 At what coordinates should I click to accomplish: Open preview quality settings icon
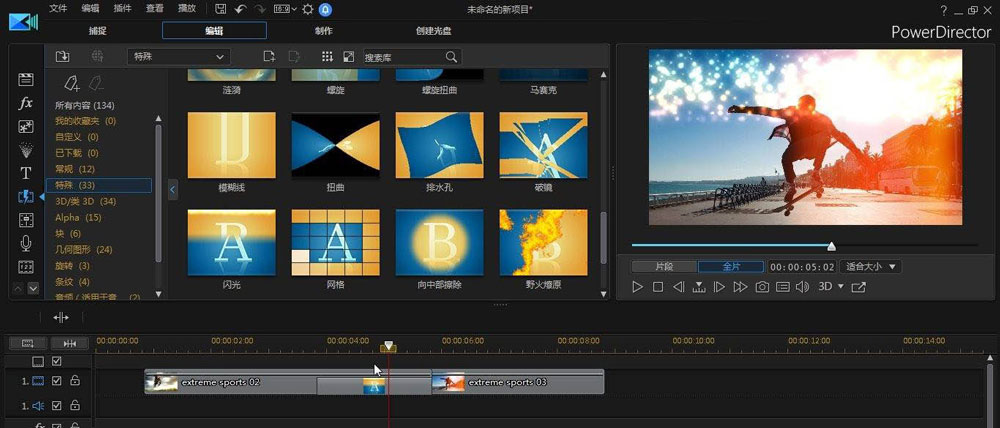783,287
